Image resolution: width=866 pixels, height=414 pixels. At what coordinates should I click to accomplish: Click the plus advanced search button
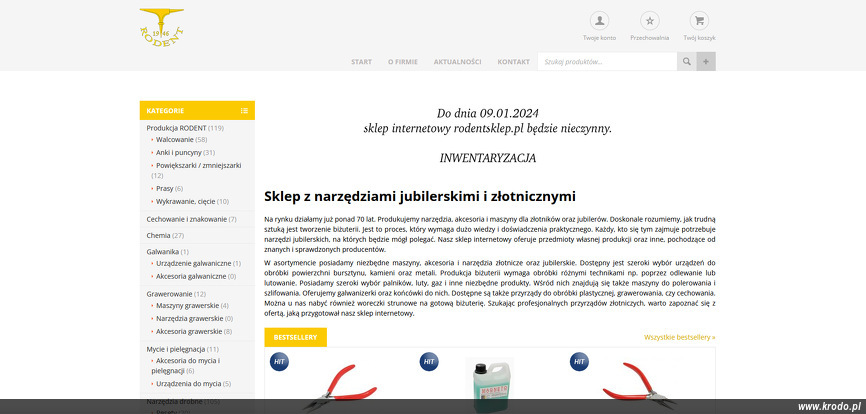(706, 62)
